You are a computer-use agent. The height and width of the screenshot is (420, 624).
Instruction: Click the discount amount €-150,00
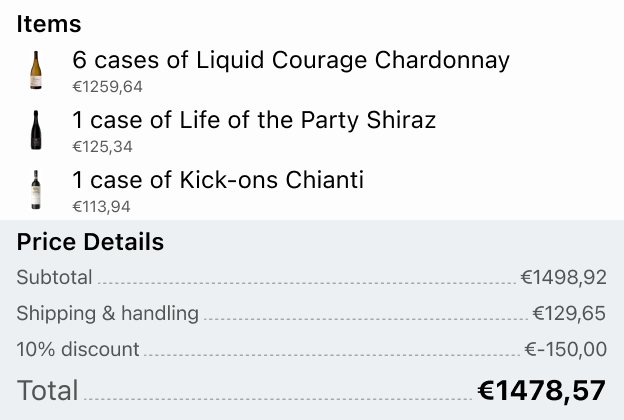(565, 349)
